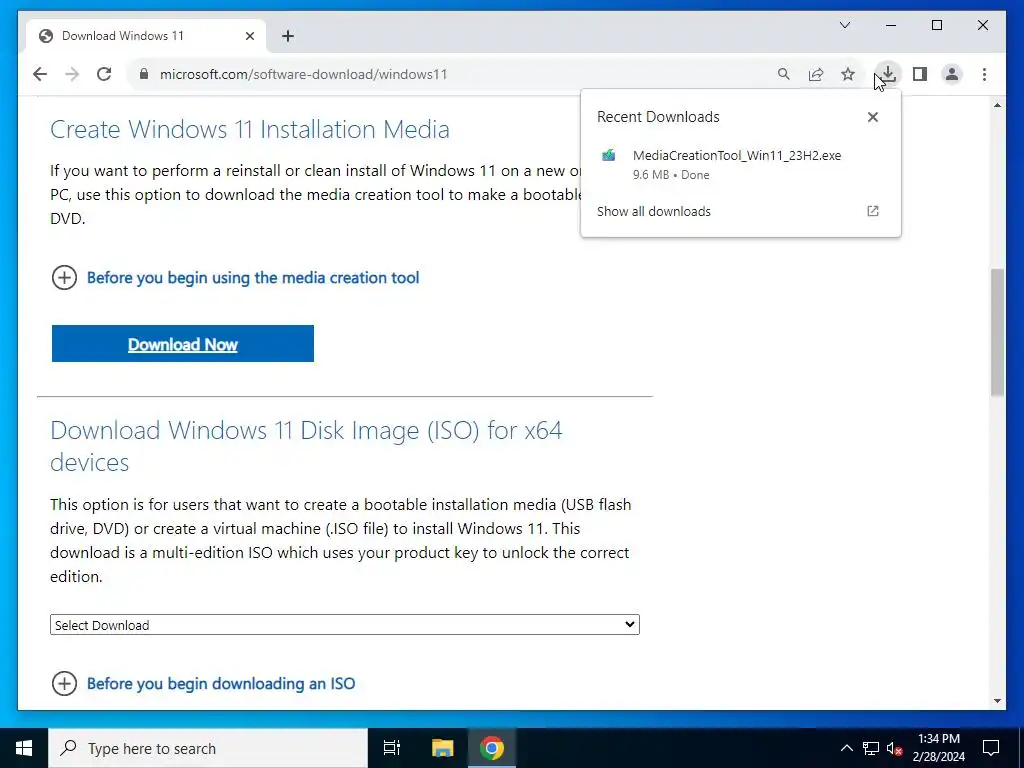Open the Chrome profile avatar

952,74
